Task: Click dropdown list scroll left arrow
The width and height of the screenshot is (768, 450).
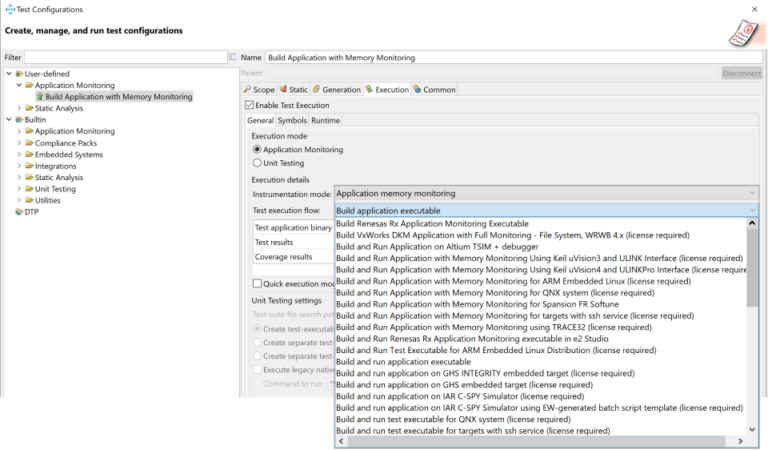Action: pyautogui.click(x=341, y=441)
